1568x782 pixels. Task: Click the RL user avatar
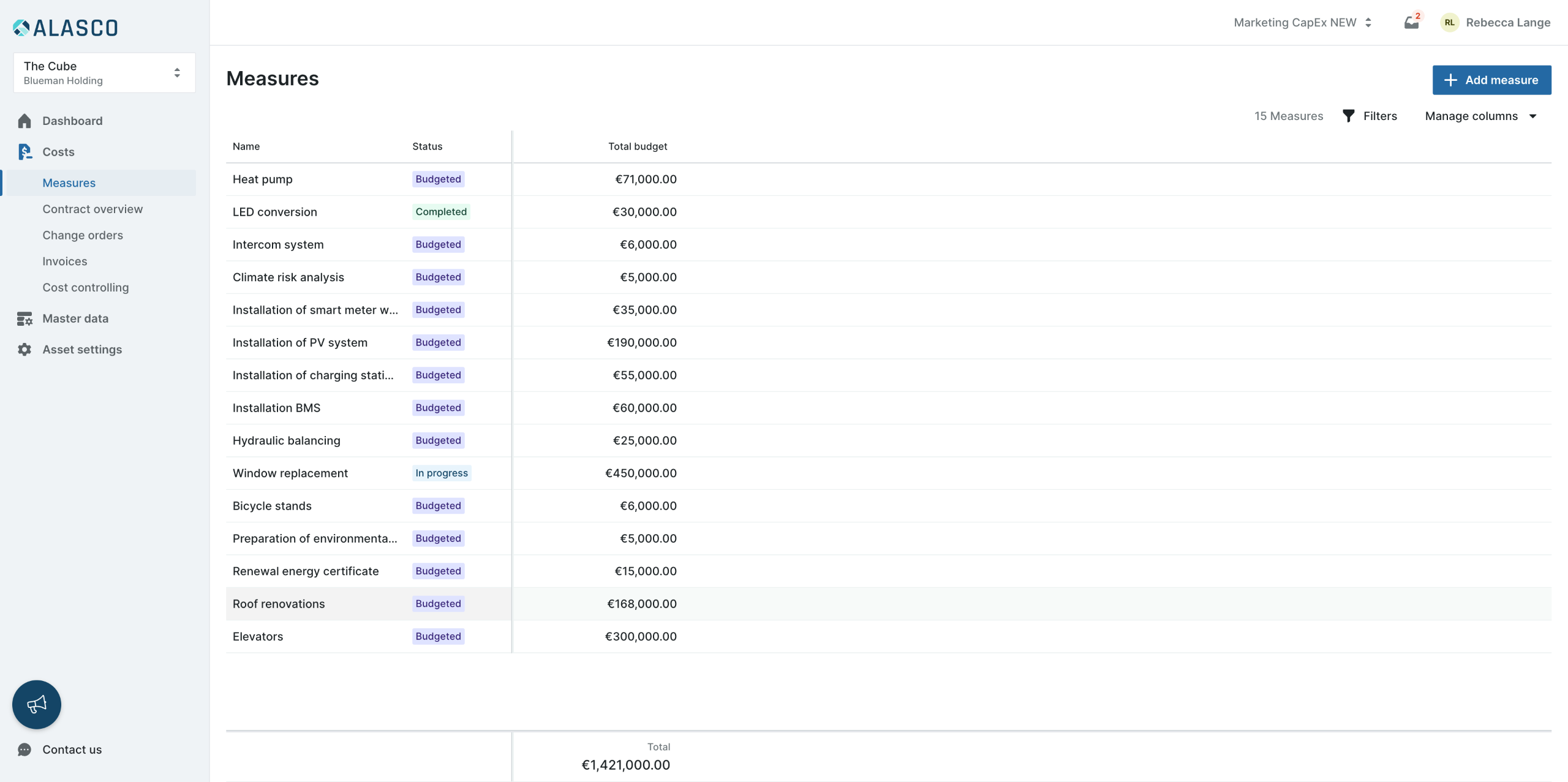[1449, 23]
